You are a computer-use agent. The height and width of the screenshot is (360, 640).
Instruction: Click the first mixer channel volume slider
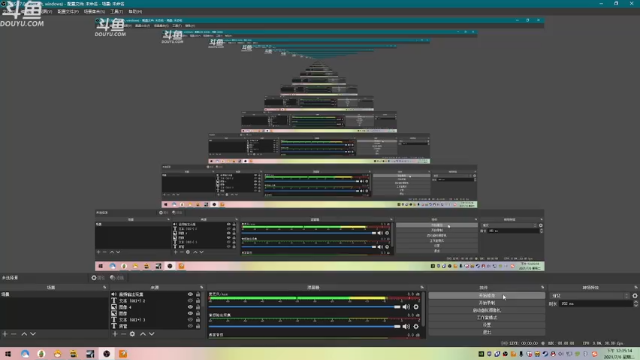304,307
